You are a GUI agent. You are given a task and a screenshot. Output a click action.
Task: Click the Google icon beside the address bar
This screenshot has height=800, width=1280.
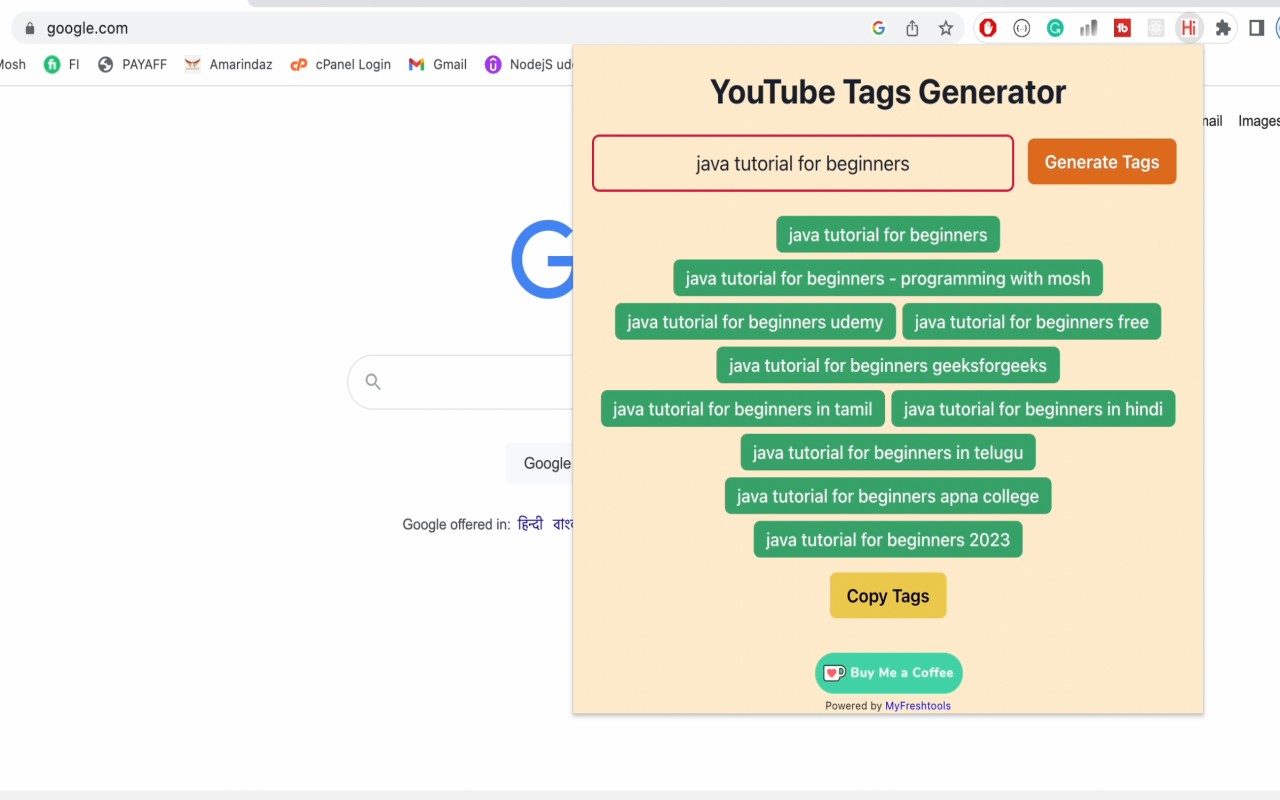pyautogui.click(x=878, y=28)
